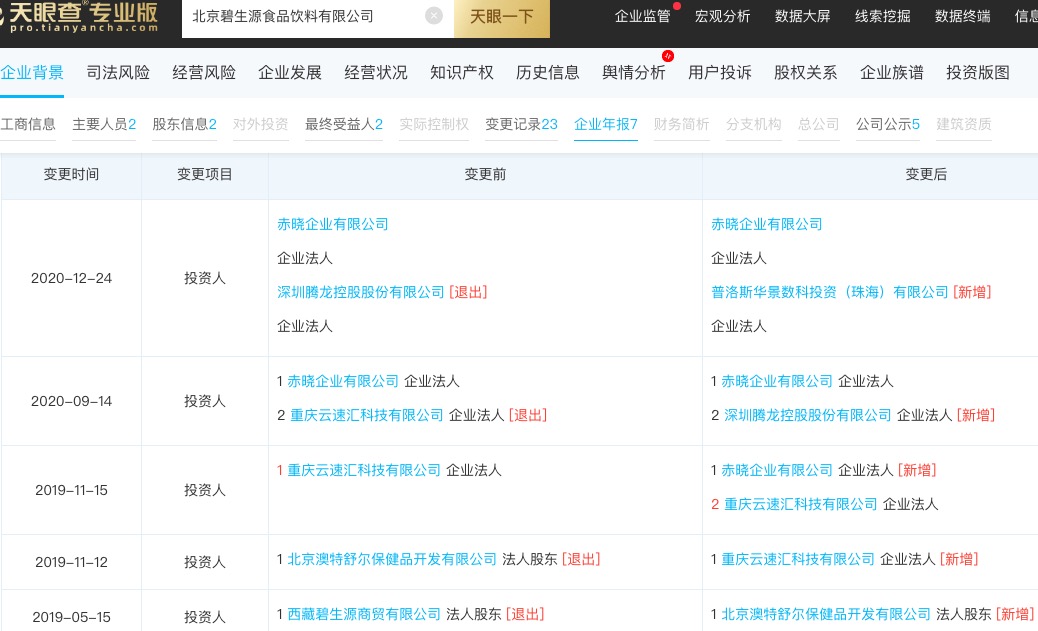Switch to the 用户投诉 tab
1038x631 pixels.
click(720, 72)
